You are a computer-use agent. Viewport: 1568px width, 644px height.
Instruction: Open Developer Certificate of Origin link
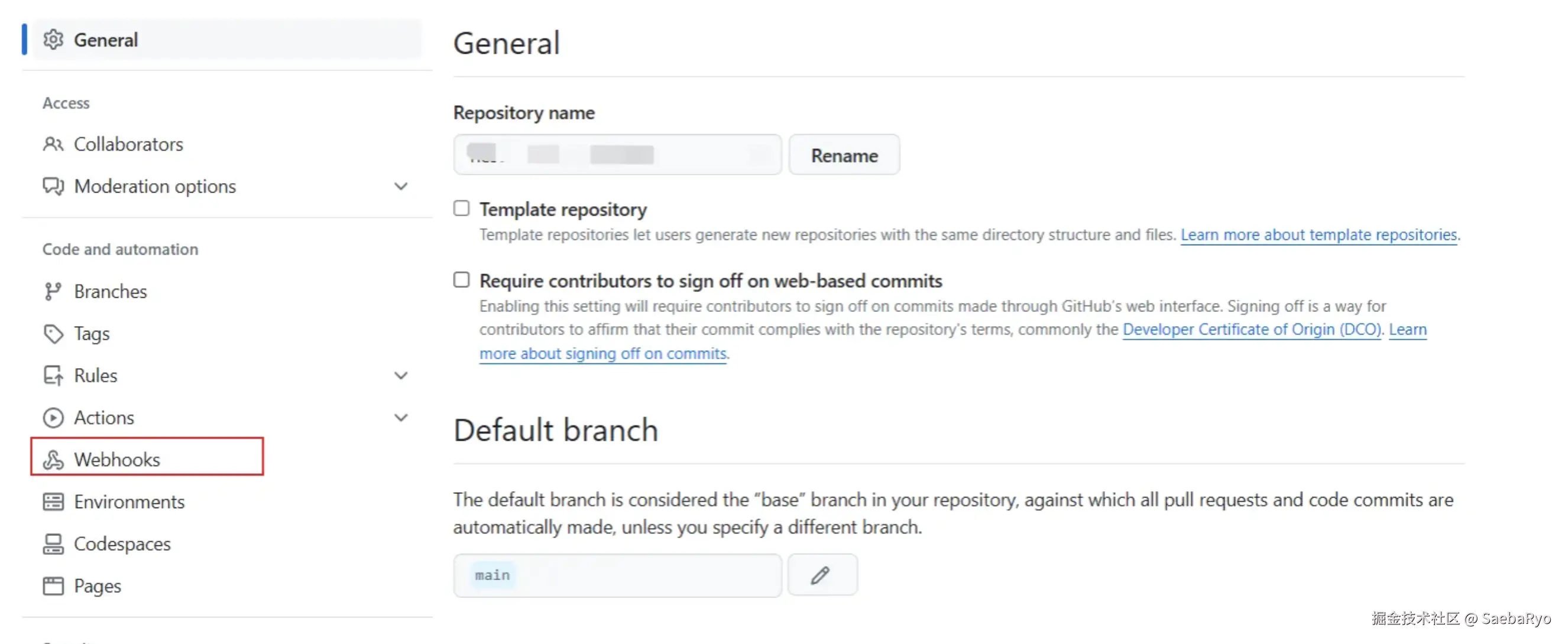(1252, 329)
